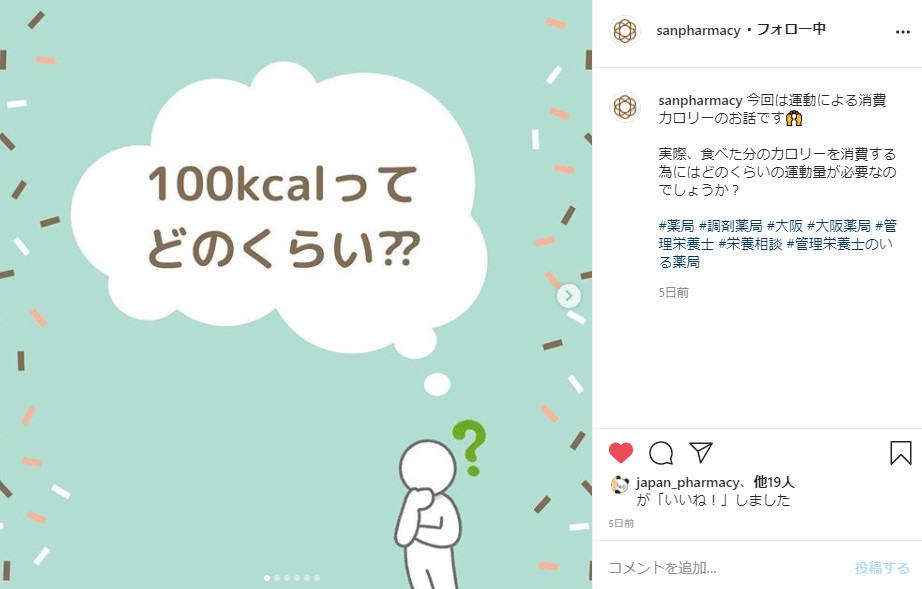Go to next carousel image arrow
Image resolution: width=922 pixels, height=589 pixels.
tap(569, 296)
